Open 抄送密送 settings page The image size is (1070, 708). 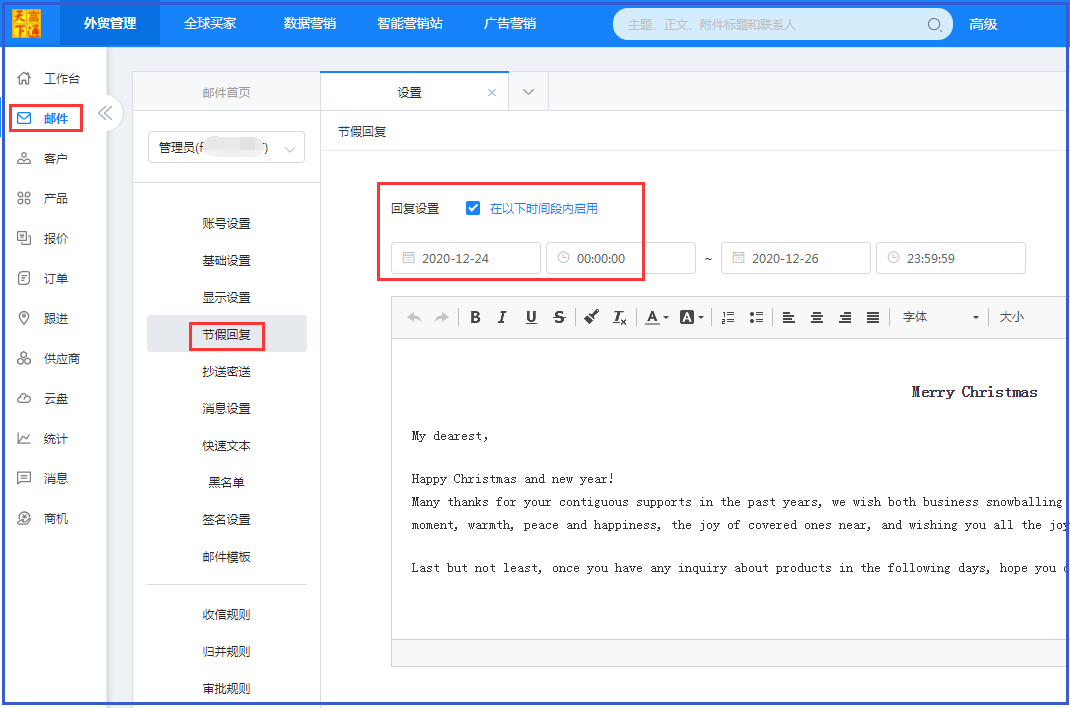(x=226, y=371)
